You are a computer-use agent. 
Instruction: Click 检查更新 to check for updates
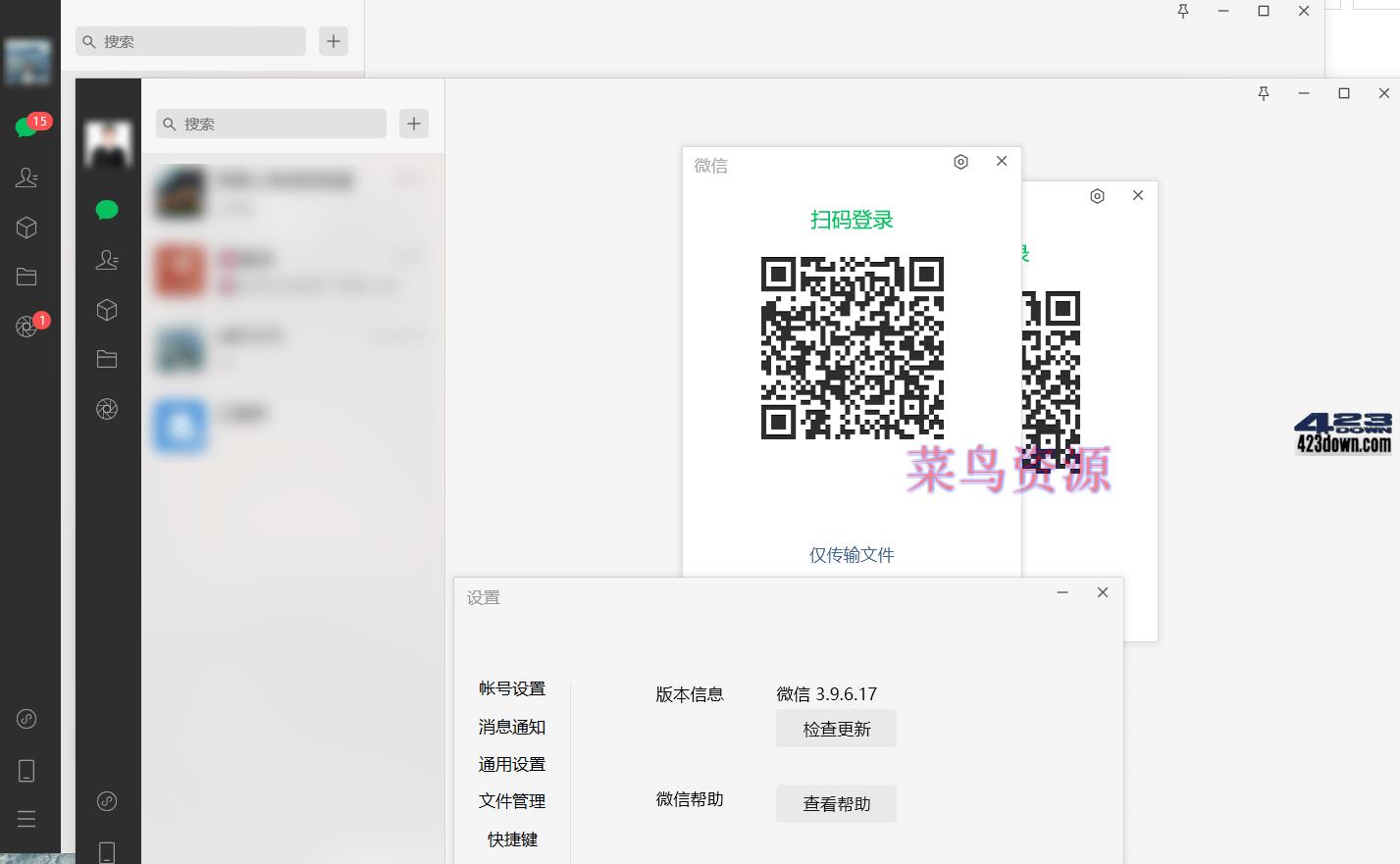[x=836, y=728]
